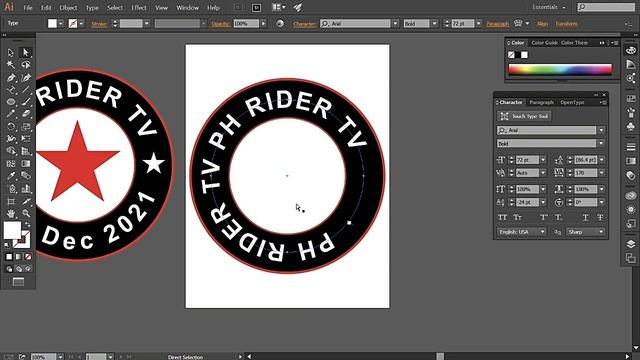
Task: Click the Transform link in control bar
Action: (567, 24)
